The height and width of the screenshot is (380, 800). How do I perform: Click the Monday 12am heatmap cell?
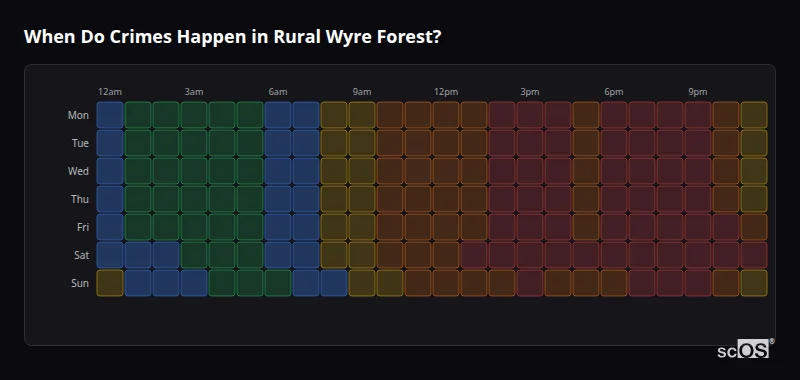click(x=110, y=115)
